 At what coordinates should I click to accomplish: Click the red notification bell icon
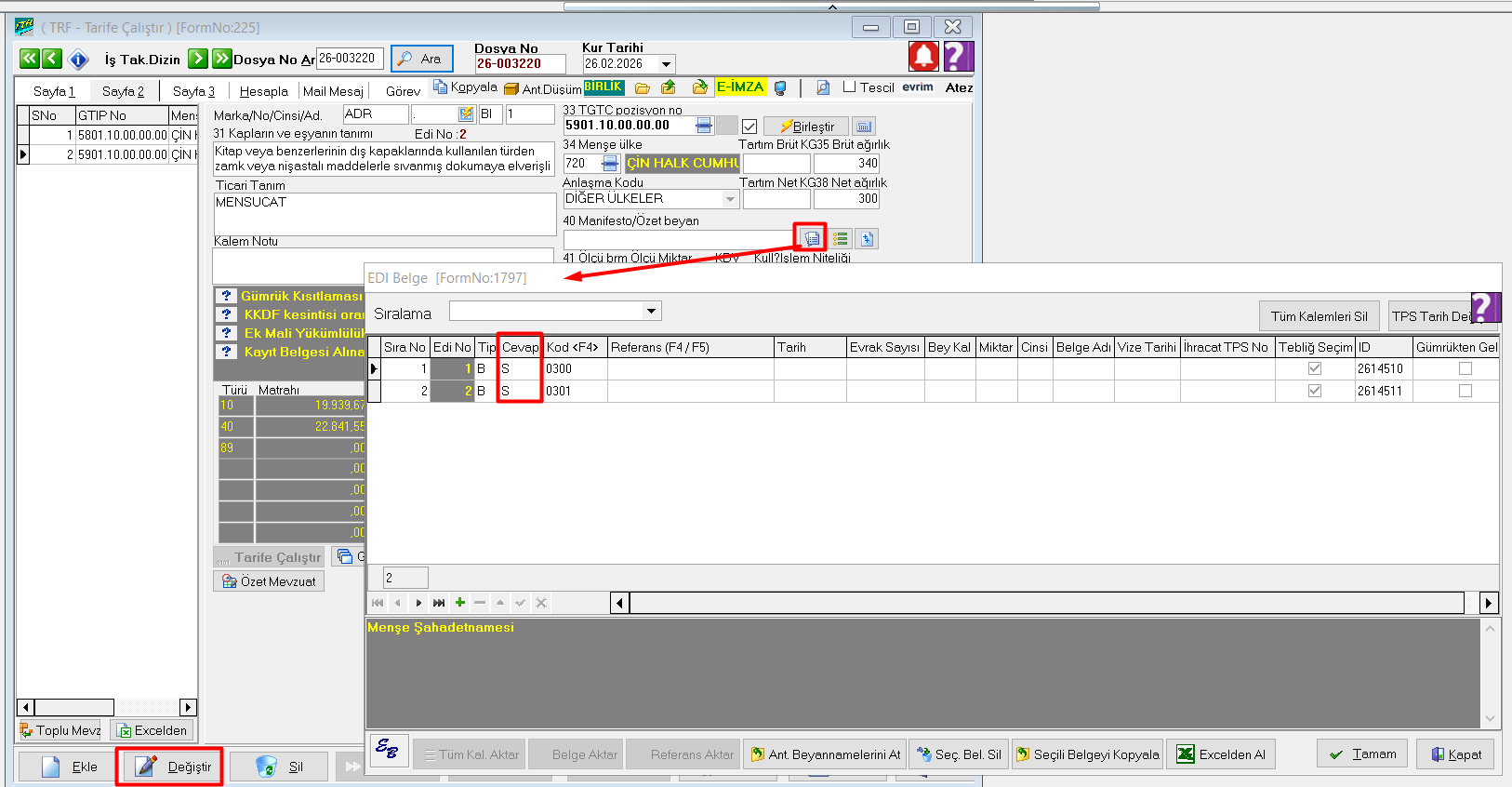[922, 57]
